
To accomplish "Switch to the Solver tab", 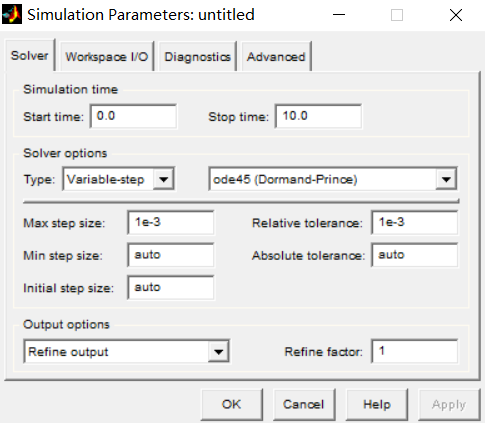I will coord(30,55).
